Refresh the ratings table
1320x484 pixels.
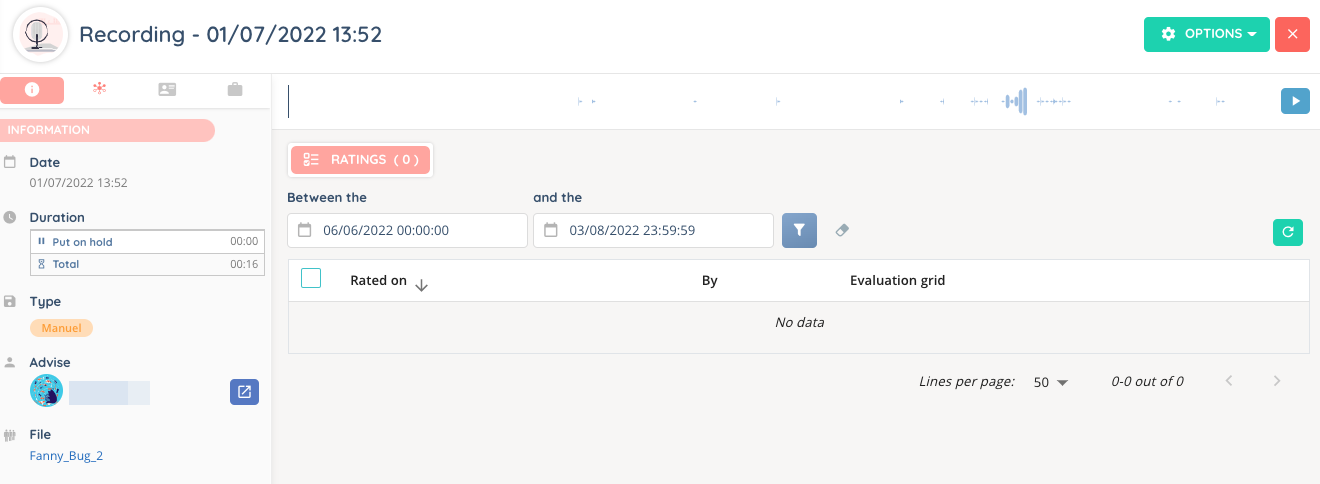tap(1288, 232)
